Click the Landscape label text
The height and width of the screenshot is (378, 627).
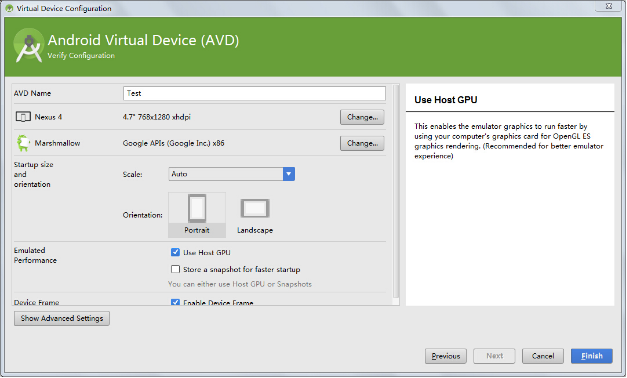(x=255, y=230)
